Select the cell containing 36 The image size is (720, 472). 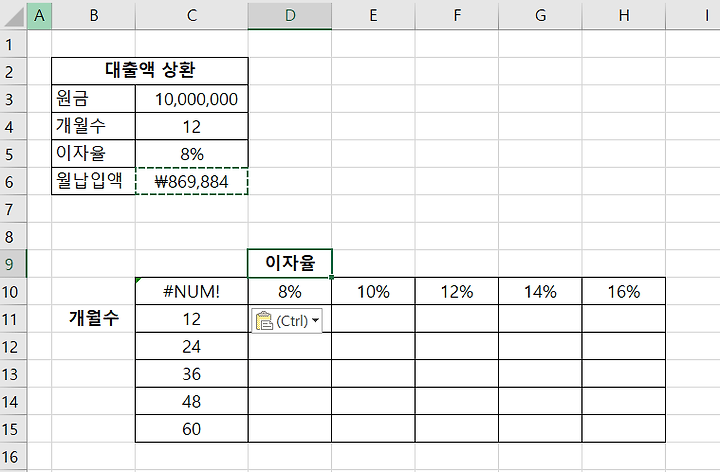pyautogui.click(x=191, y=374)
